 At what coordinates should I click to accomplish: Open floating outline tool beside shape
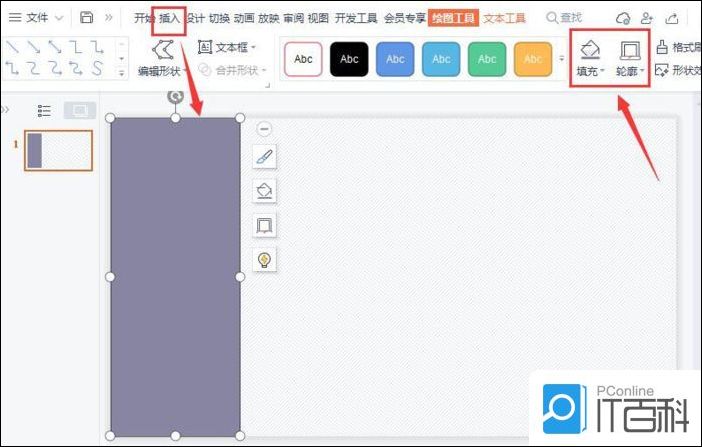[x=264, y=225]
